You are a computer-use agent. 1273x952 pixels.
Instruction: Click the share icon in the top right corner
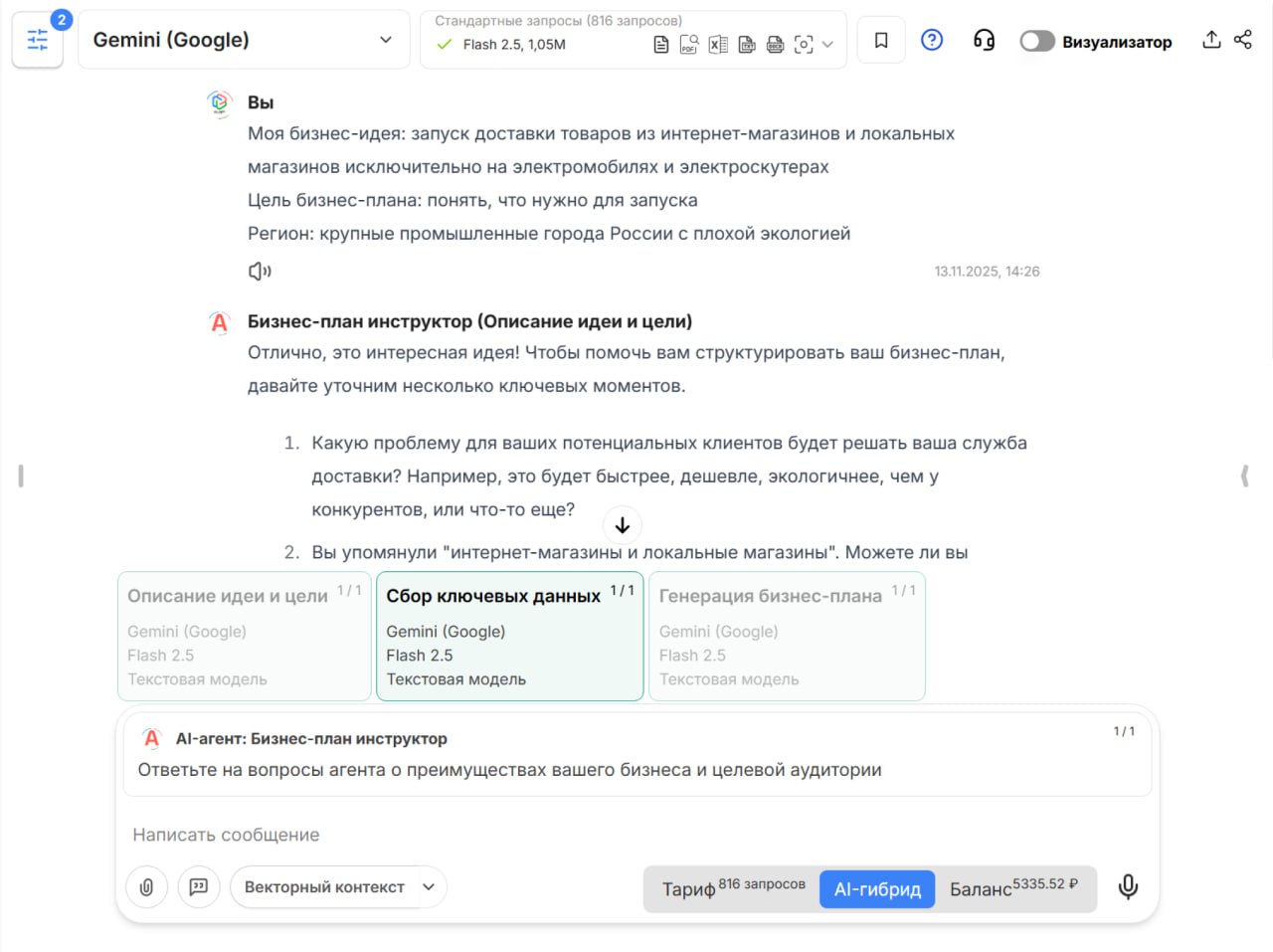(1242, 39)
